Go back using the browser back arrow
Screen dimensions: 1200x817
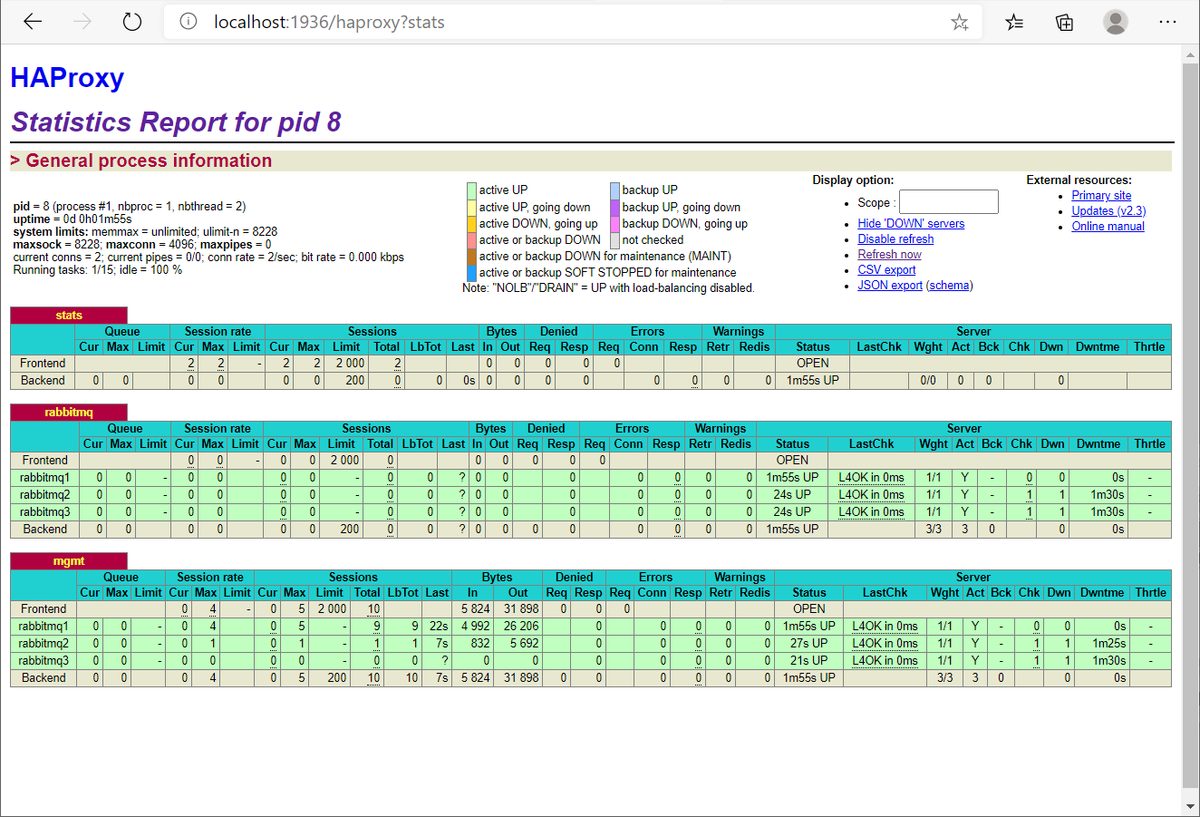[x=32, y=22]
